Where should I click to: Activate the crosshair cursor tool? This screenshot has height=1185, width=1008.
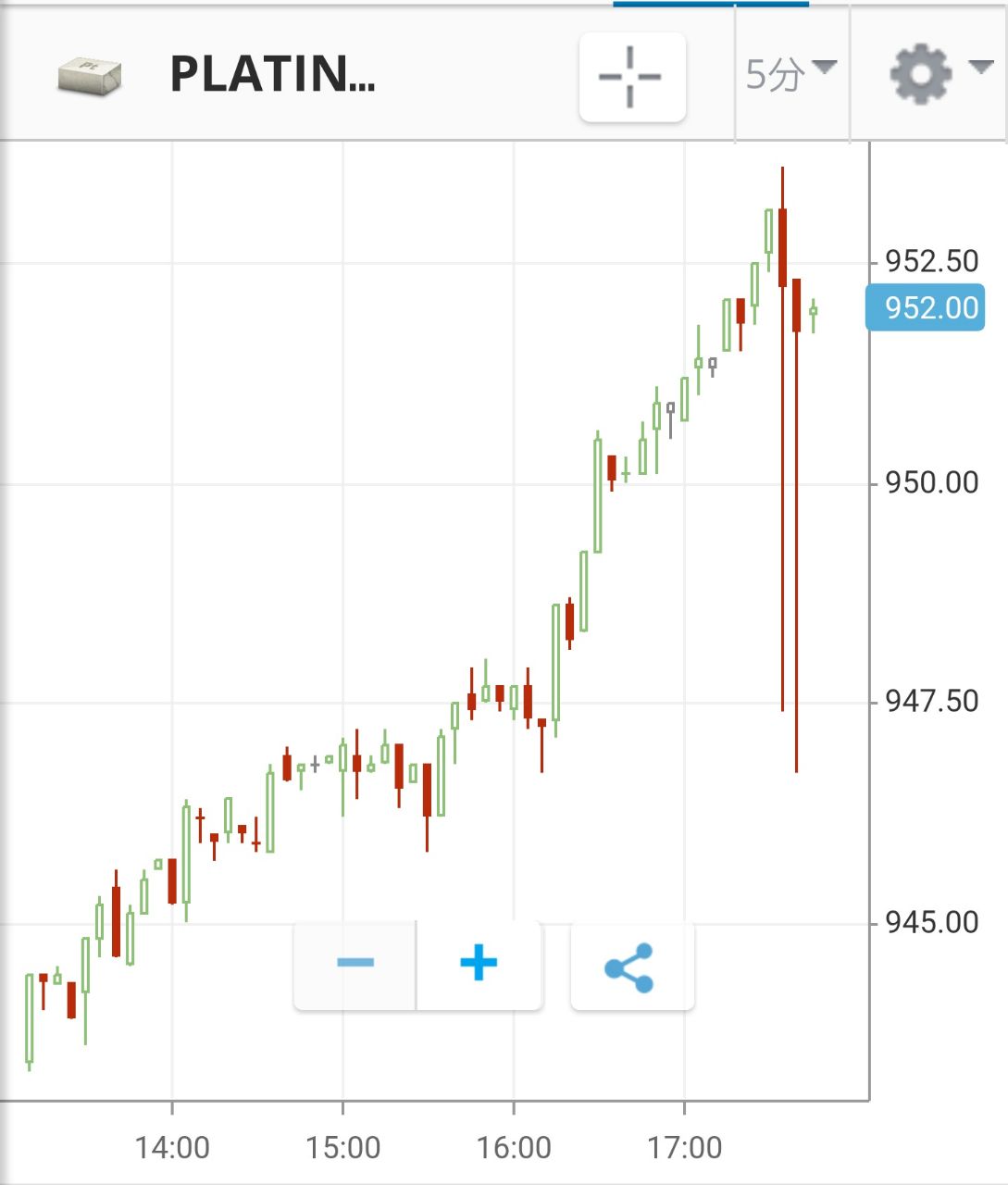pyautogui.click(x=632, y=77)
